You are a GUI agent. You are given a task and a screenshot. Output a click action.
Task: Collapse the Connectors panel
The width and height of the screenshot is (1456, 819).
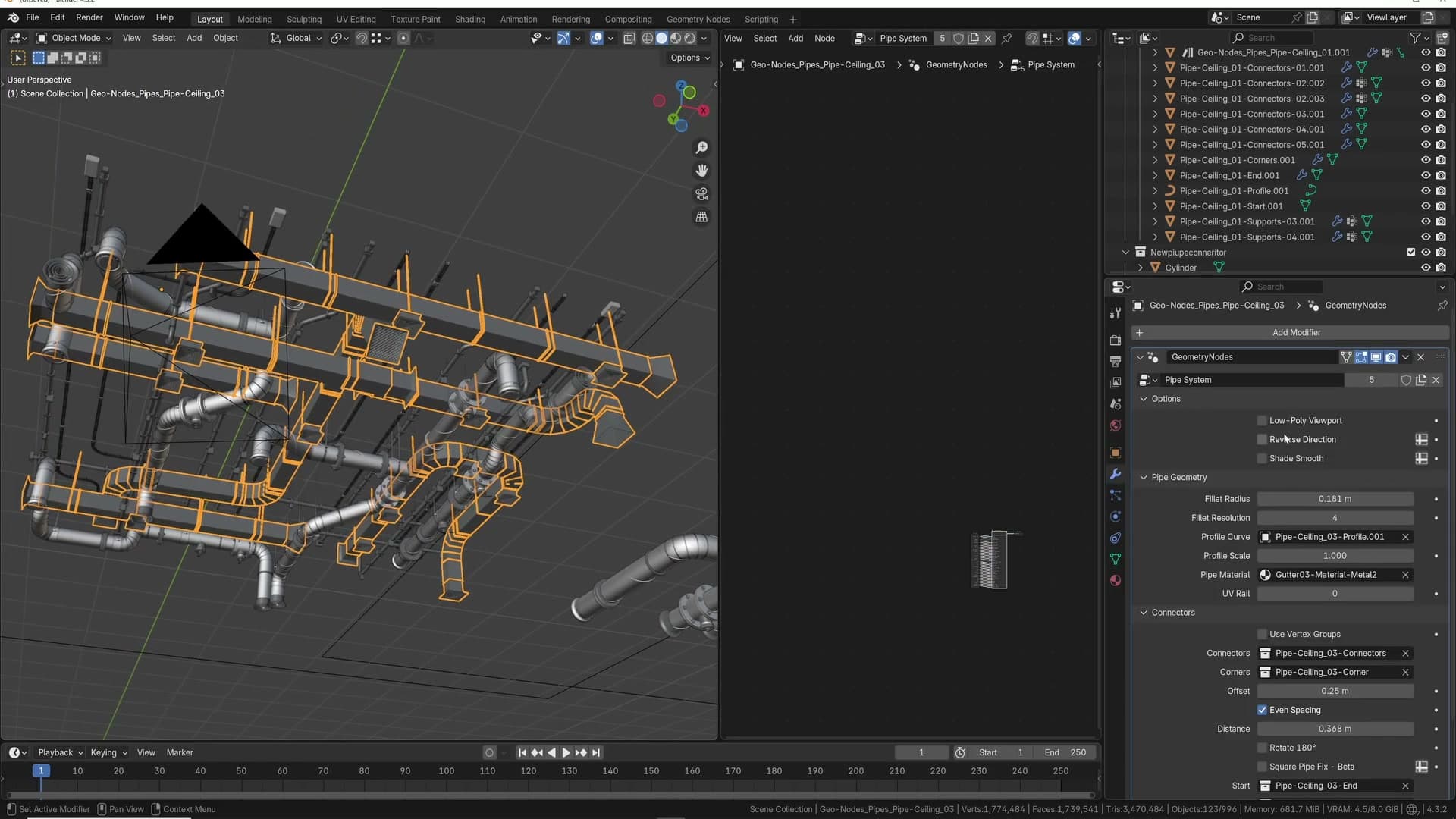pyautogui.click(x=1144, y=613)
